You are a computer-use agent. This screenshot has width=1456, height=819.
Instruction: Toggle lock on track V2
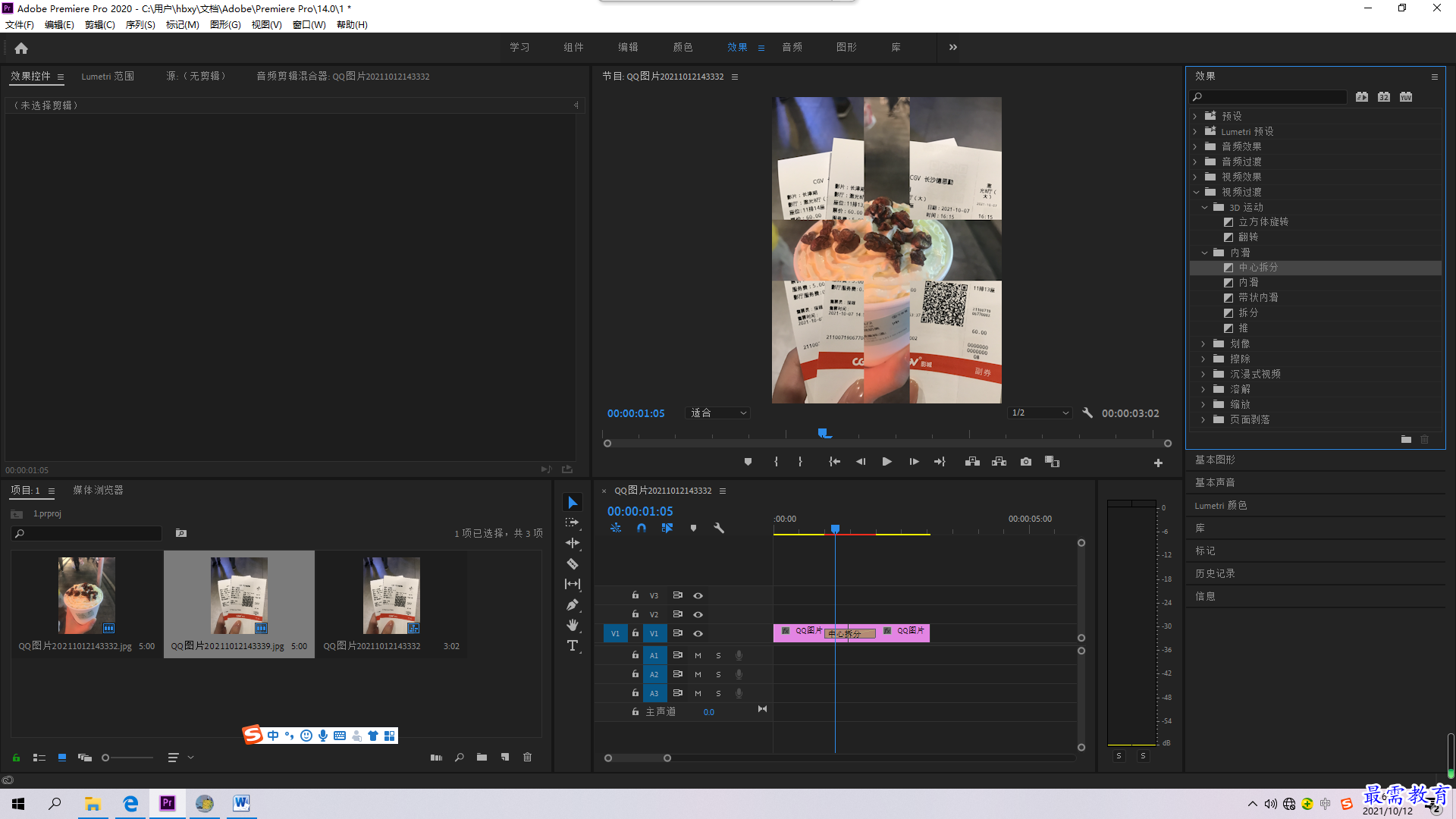[x=635, y=614]
